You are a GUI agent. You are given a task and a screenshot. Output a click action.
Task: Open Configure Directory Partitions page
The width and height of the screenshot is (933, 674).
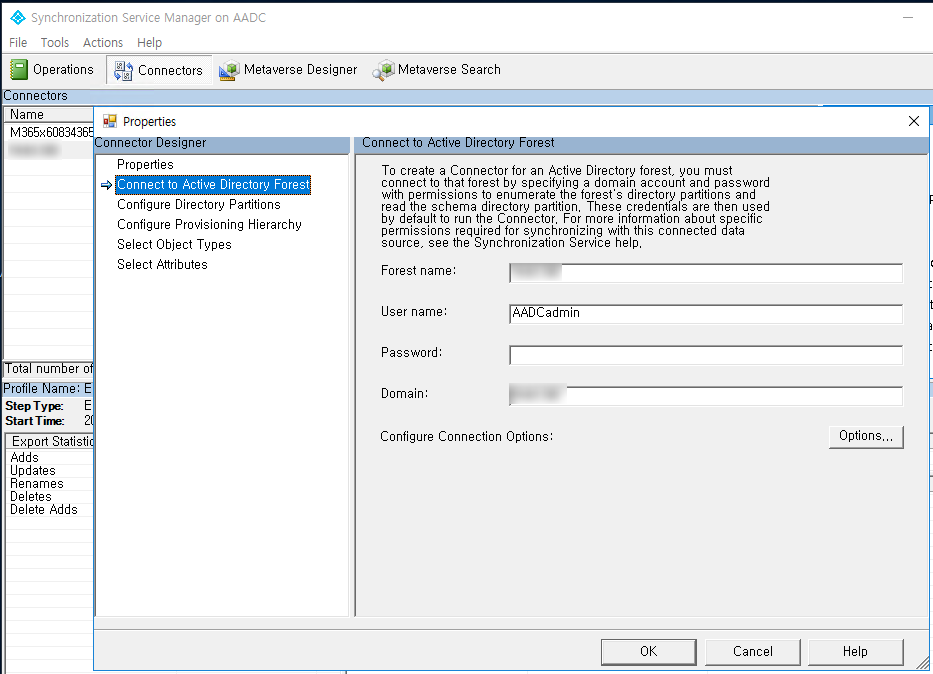click(199, 205)
